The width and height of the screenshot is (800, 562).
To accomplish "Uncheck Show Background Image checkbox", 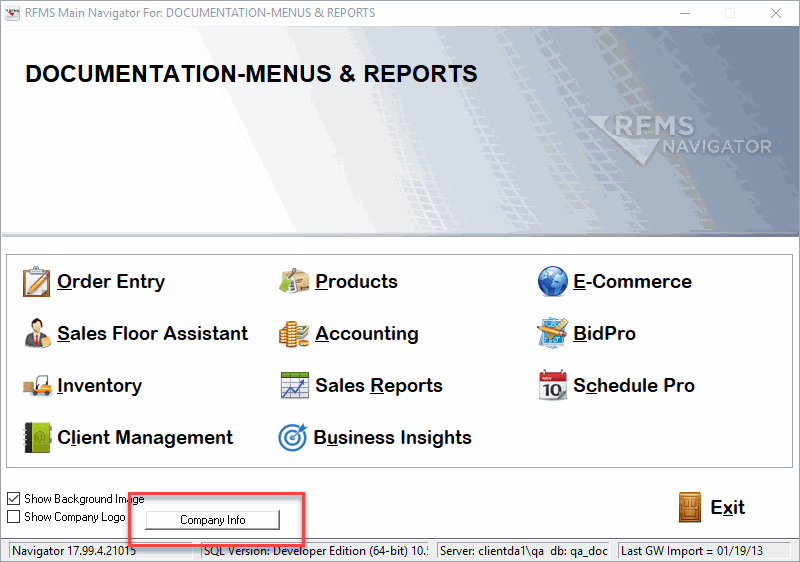I will click(14, 498).
